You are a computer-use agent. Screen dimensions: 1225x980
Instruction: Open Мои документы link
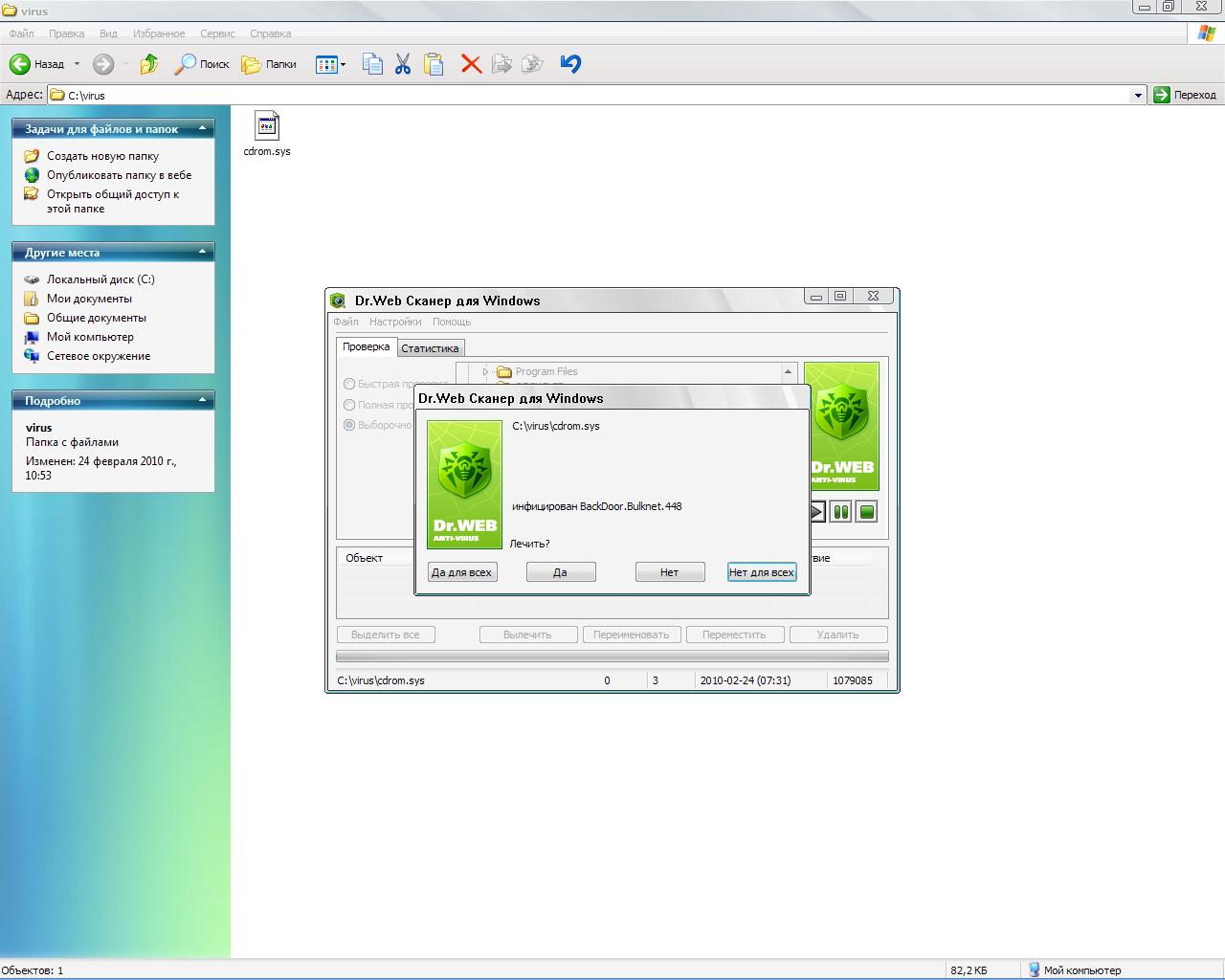(89, 299)
